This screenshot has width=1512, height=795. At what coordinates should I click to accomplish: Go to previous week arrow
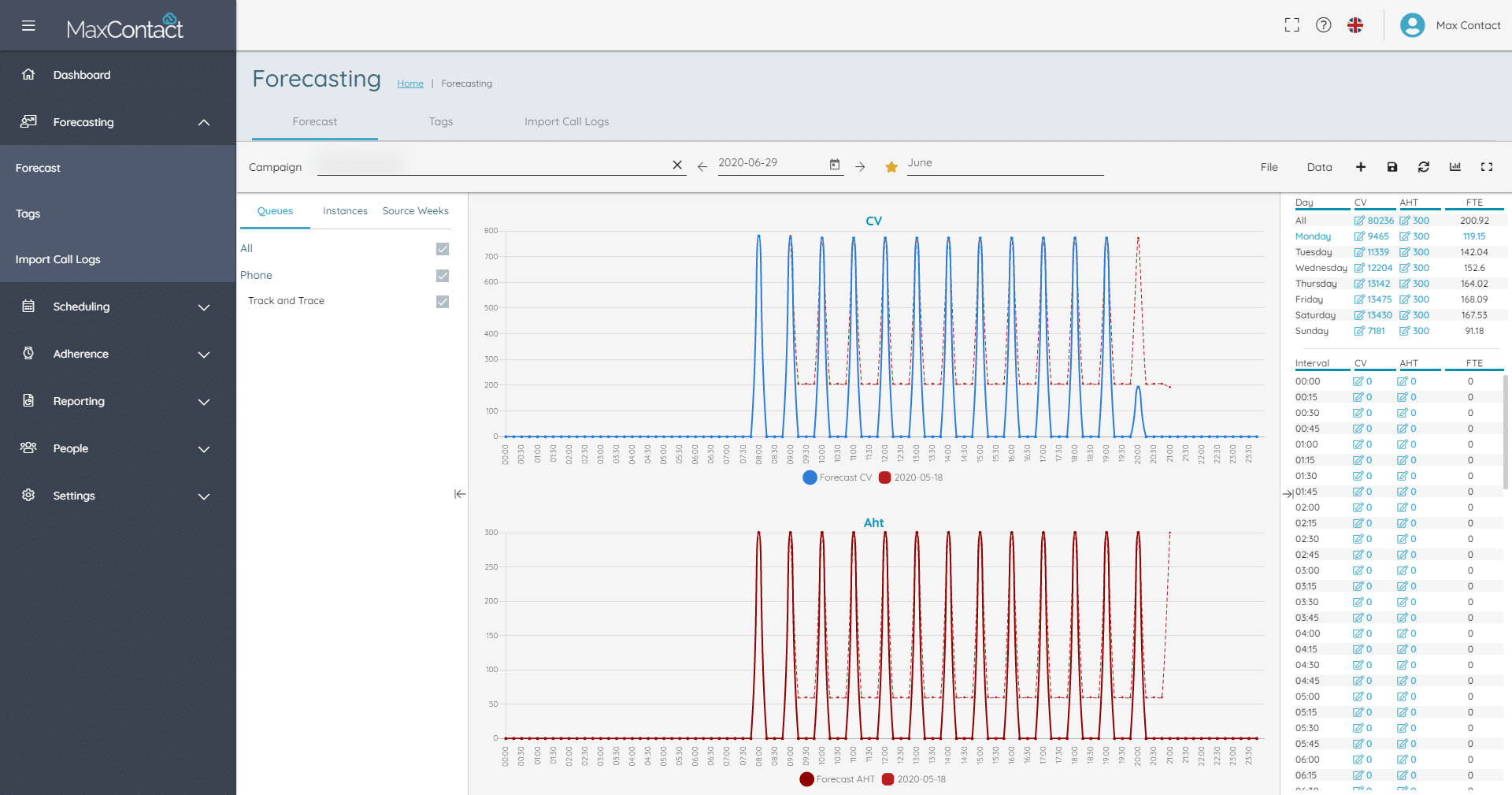click(x=702, y=167)
